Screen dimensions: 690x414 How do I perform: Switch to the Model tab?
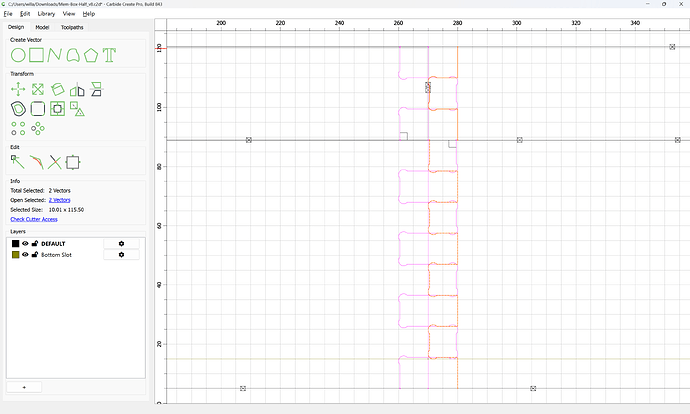pyautogui.click(x=42, y=27)
